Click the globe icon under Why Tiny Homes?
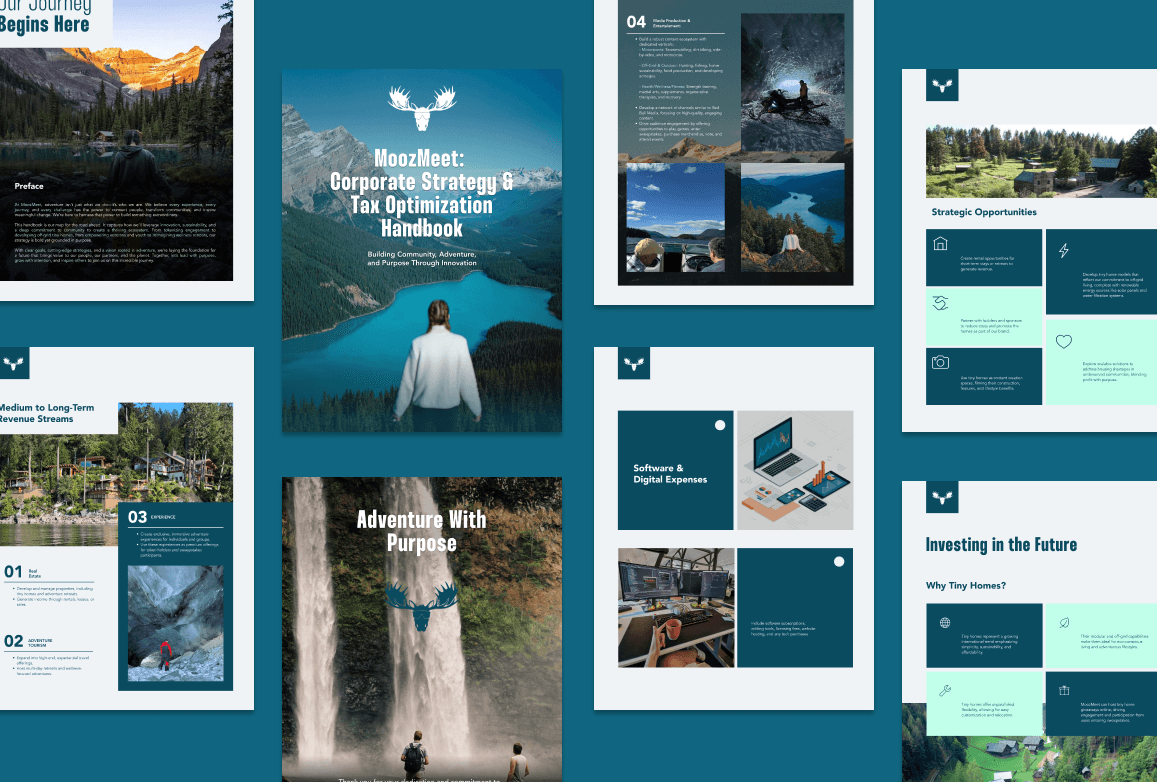This screenshot has height=782, width=1157. (944, 623)
